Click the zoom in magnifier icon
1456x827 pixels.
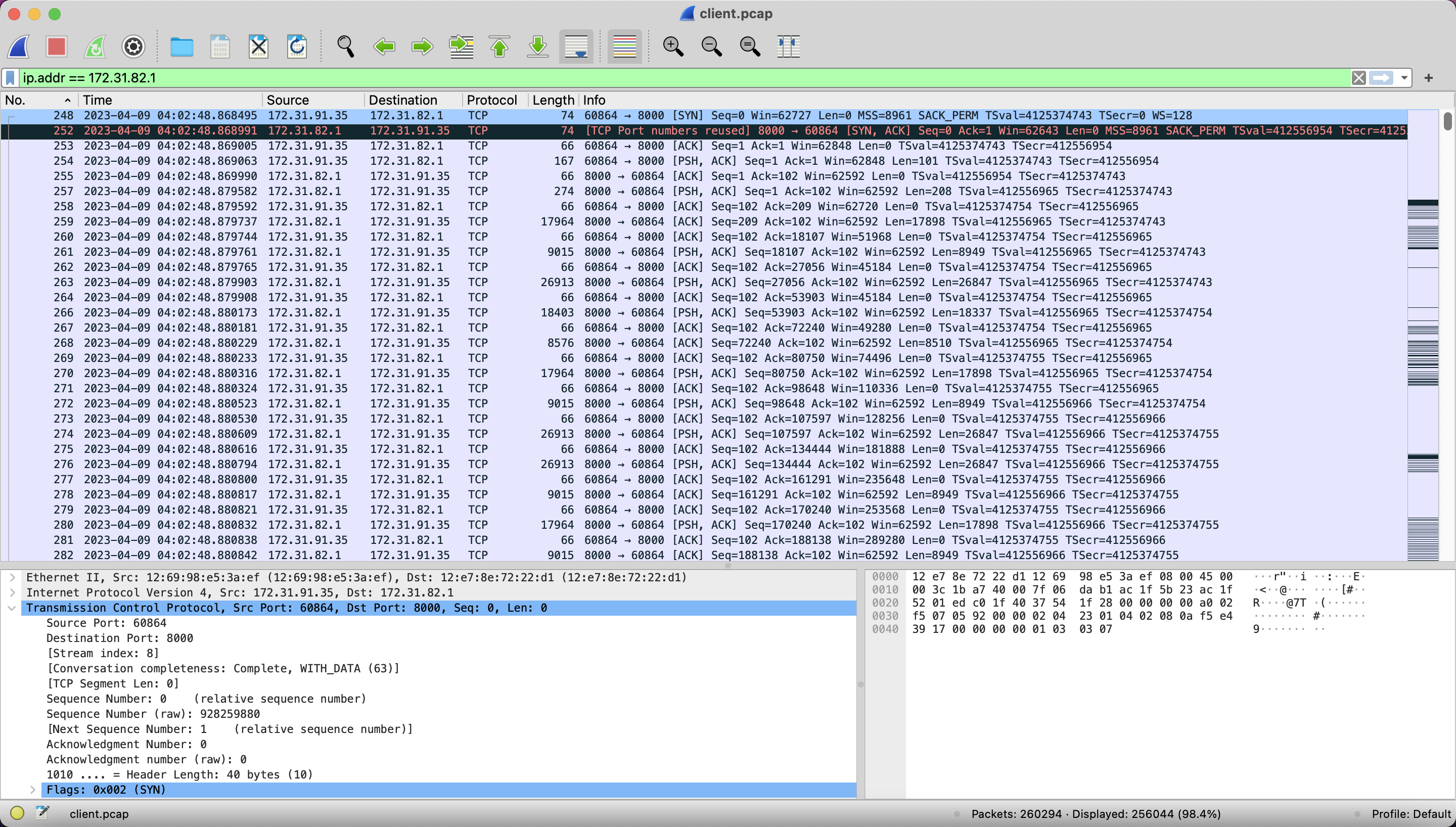click(673, 47)
